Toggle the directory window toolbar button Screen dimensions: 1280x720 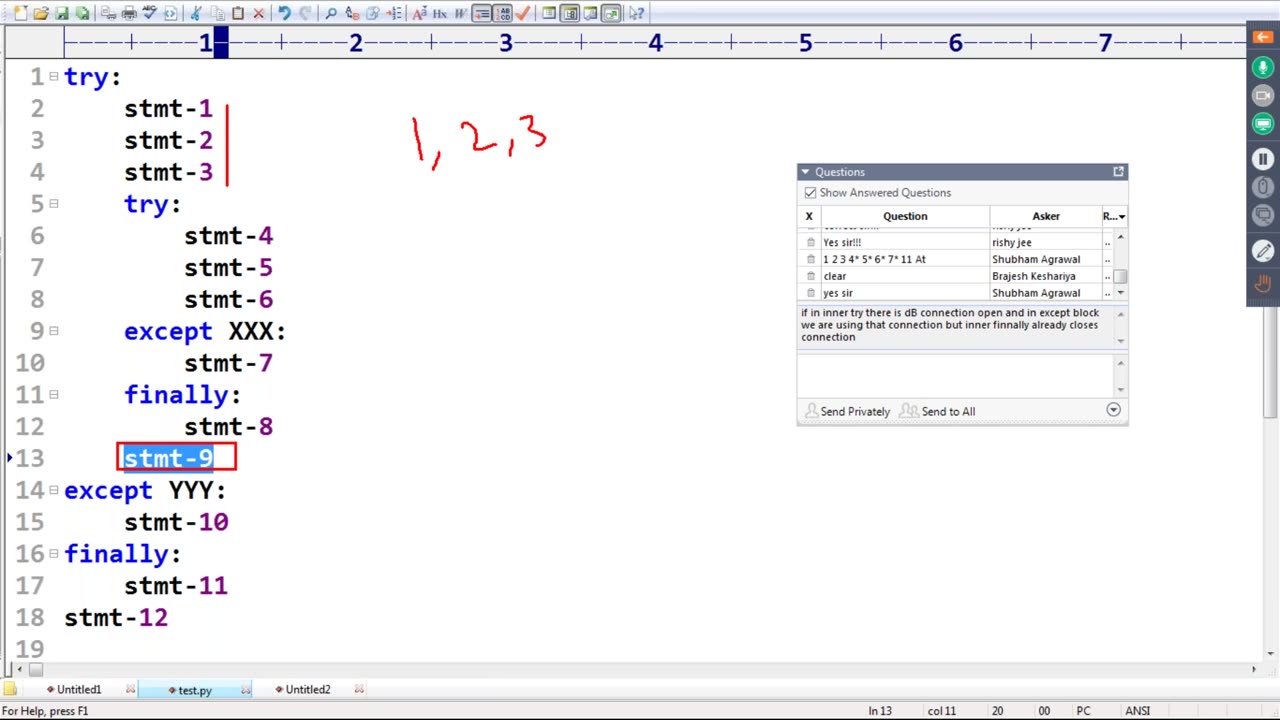click(x=549, y=13)
